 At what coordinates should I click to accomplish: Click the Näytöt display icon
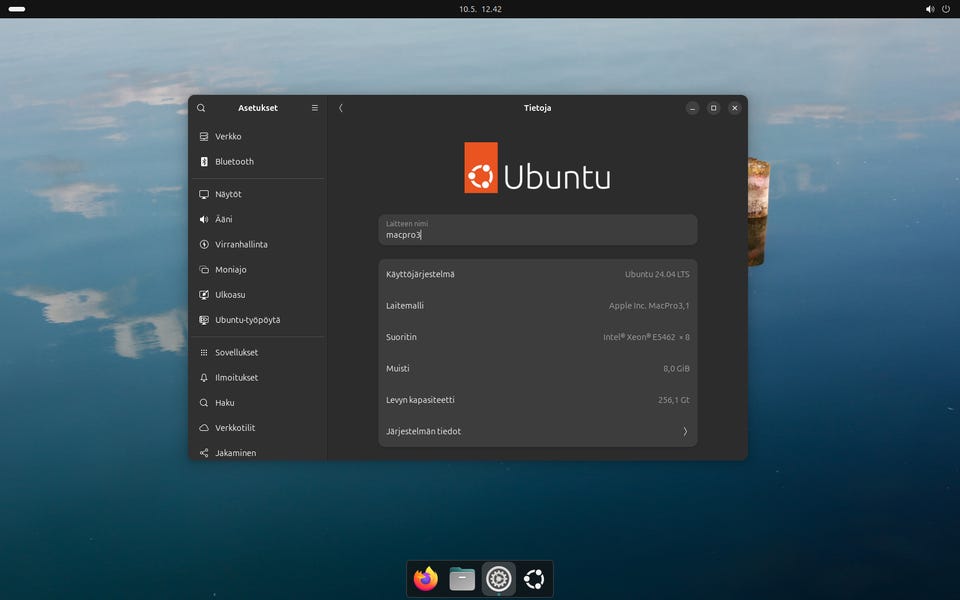tap(204, 194)
